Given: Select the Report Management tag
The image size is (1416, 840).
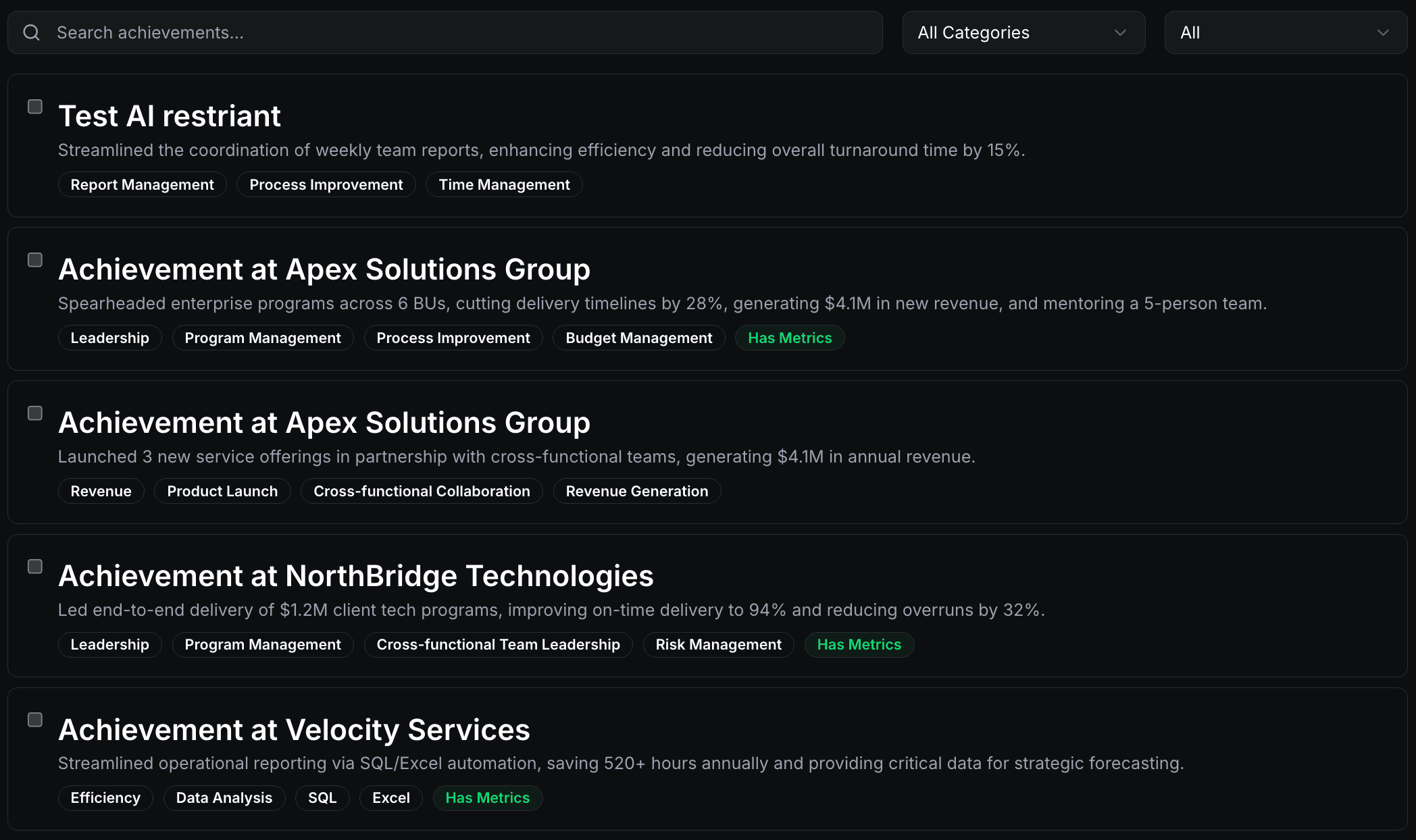Looking at the screenshot, I should click(x=142, y=184).
